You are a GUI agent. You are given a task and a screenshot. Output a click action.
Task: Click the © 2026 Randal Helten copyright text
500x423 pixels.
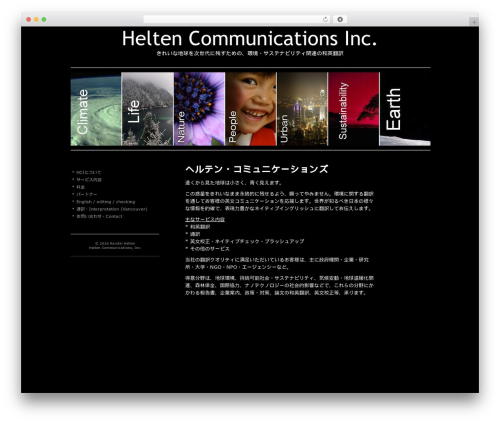pyautogui.click(x=115, y=243)
